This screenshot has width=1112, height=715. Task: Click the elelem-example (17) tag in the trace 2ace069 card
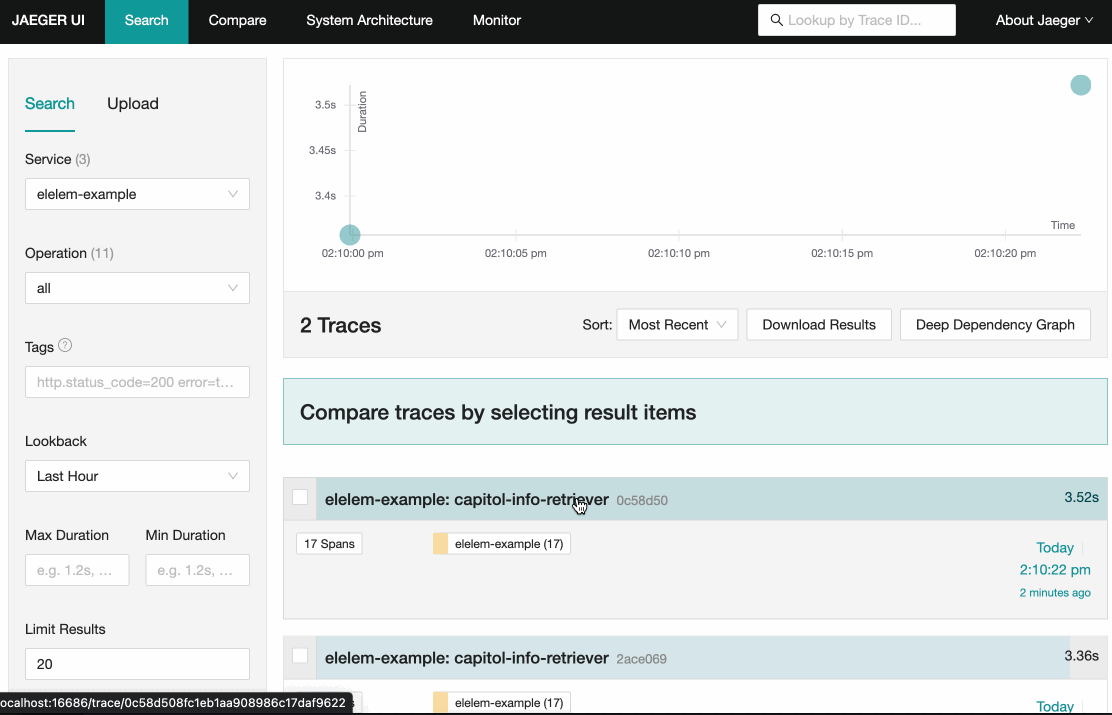(x=501, y=703)
